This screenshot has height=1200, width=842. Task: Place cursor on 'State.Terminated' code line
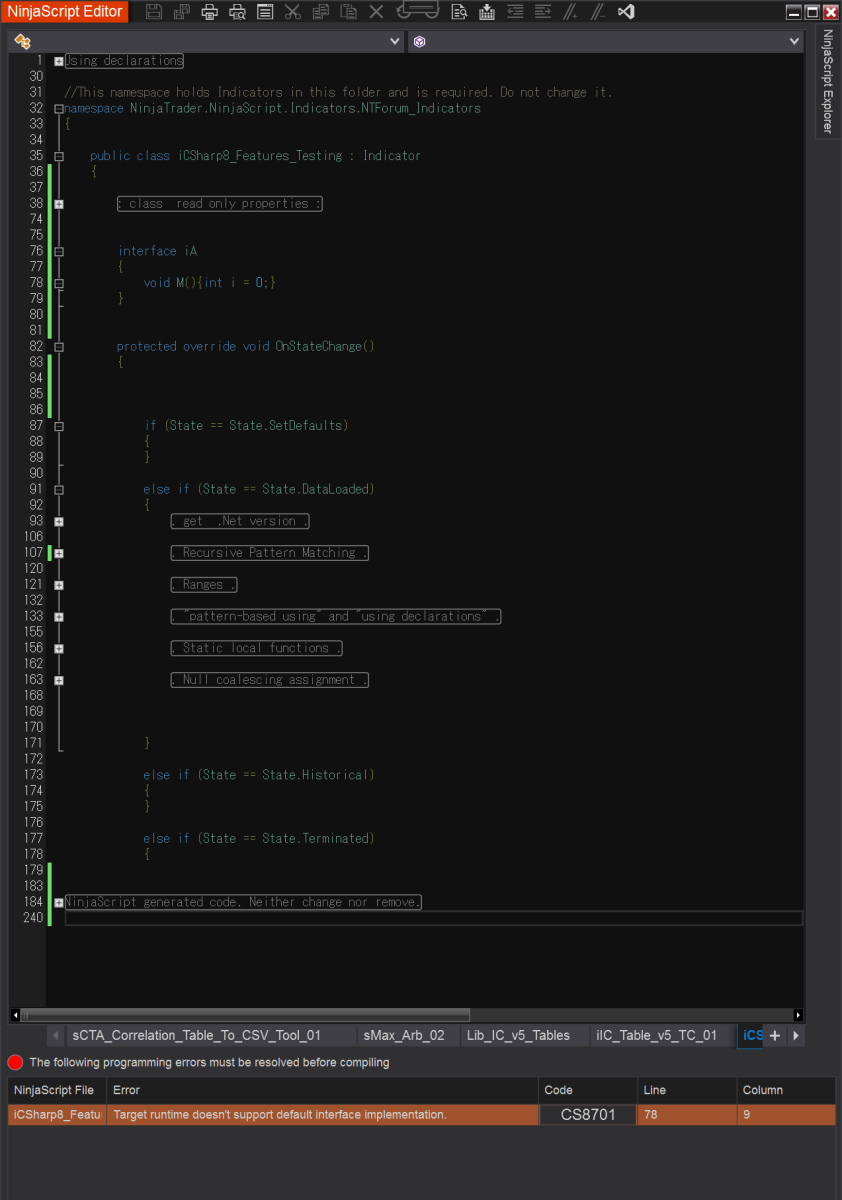259,839
